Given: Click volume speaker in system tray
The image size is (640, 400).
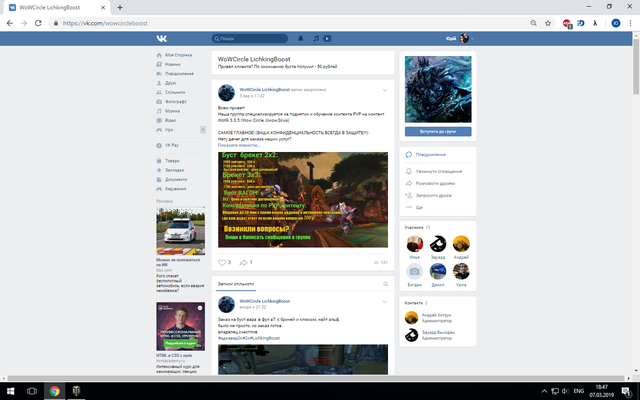Looking at the screenshot, I should [x=565, y=391].
